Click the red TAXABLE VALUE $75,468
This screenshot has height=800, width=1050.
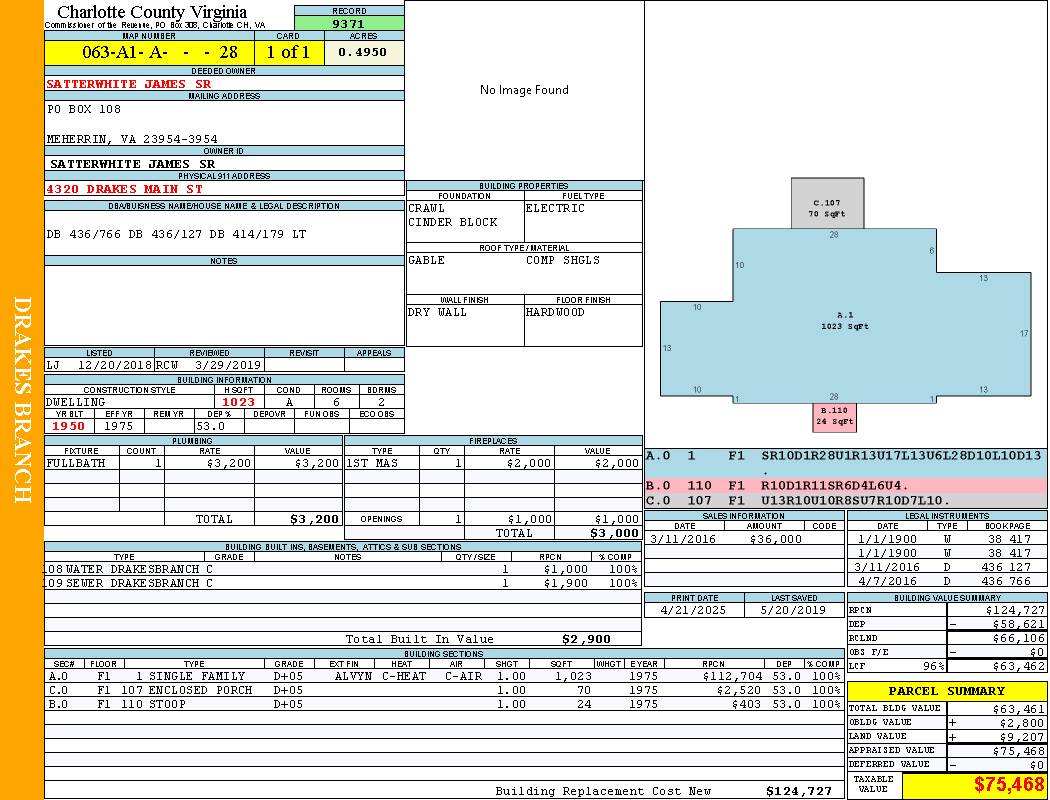click(1008, 785)
